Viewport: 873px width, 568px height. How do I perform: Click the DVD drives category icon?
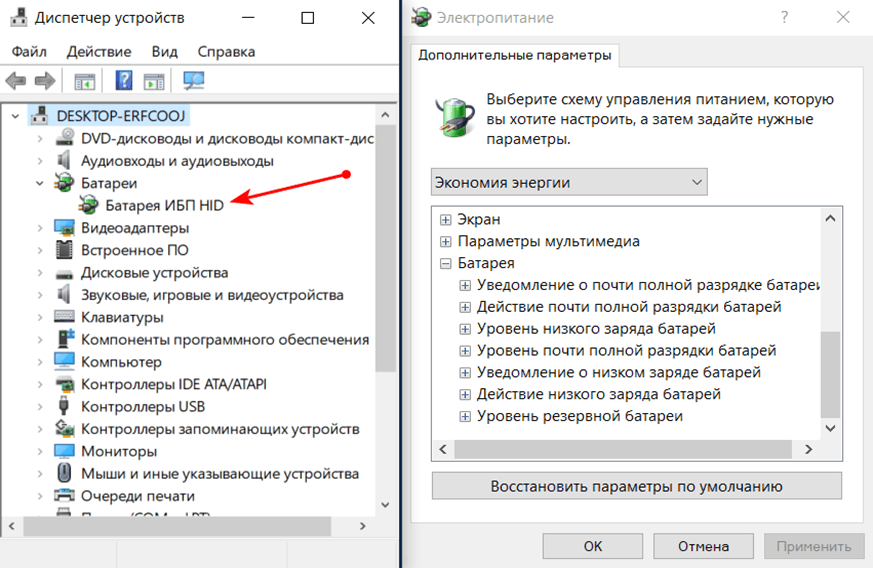coord(65,138)
